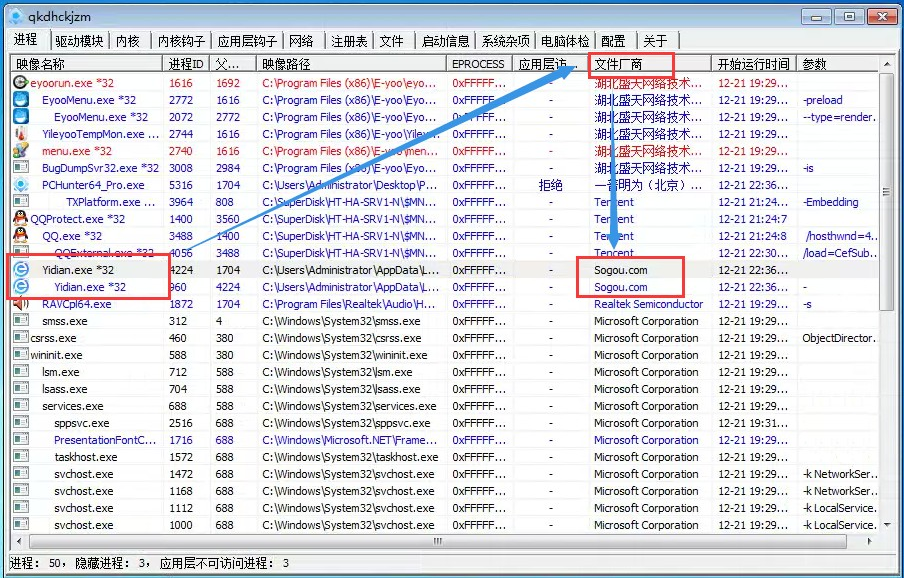Screen dimensions: 904x578
Task: Select the lsass.exe process icon
Action: click(x=21, y=389)
